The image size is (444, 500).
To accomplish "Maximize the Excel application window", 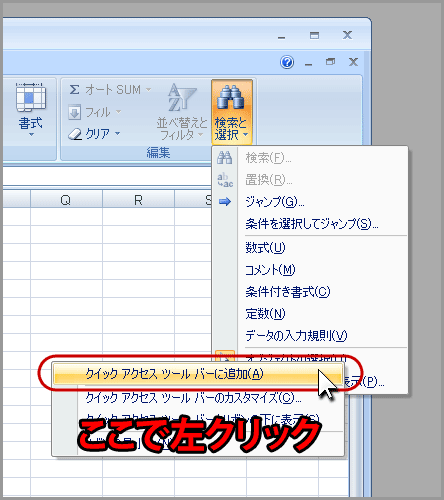I will tap(314, 35).
